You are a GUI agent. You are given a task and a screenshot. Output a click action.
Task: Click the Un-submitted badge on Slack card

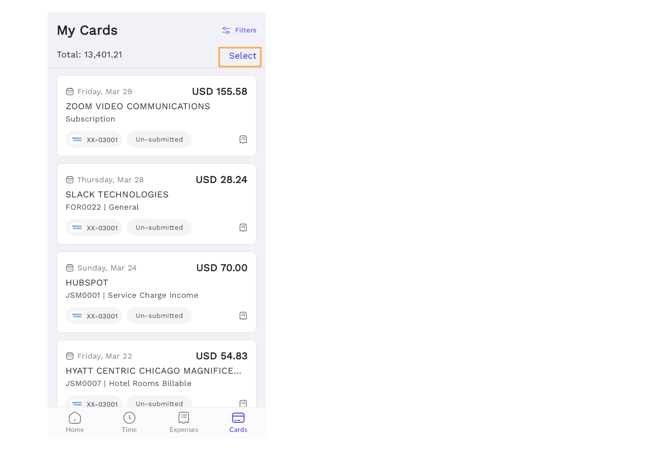(159, 228)
